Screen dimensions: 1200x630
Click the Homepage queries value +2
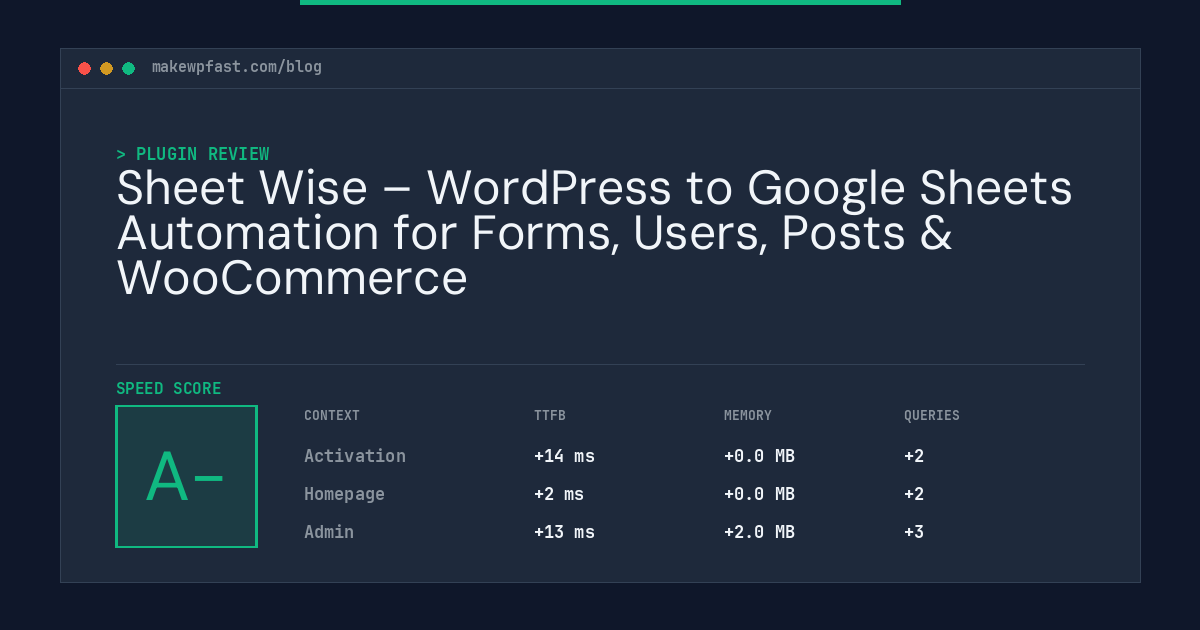(914, 494)
